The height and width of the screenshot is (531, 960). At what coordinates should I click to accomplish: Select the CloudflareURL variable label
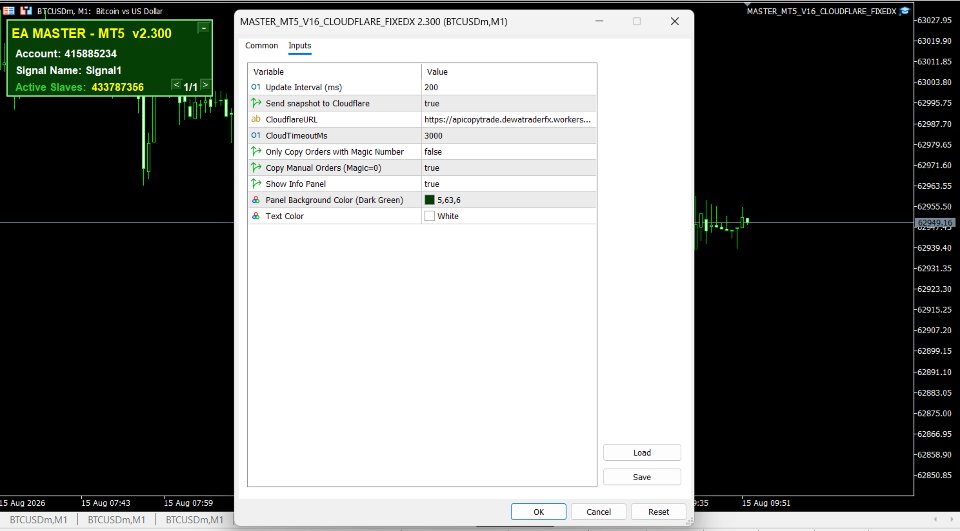[x=291, y=119]
